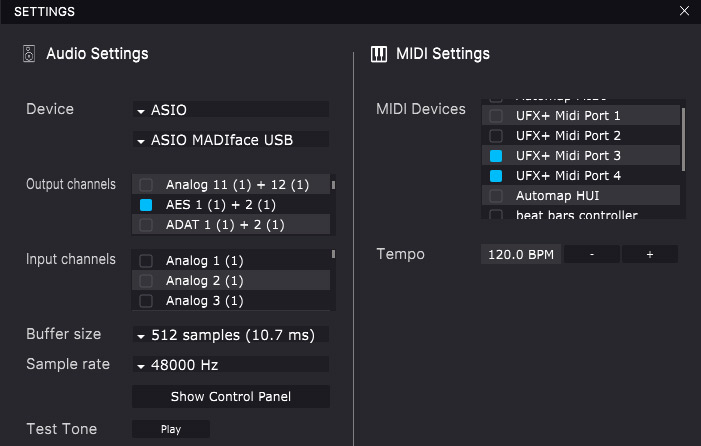
Task: Open the ASIO MADIface USB device dropdown
Action: pyautogui.click(x=230, y=140)
